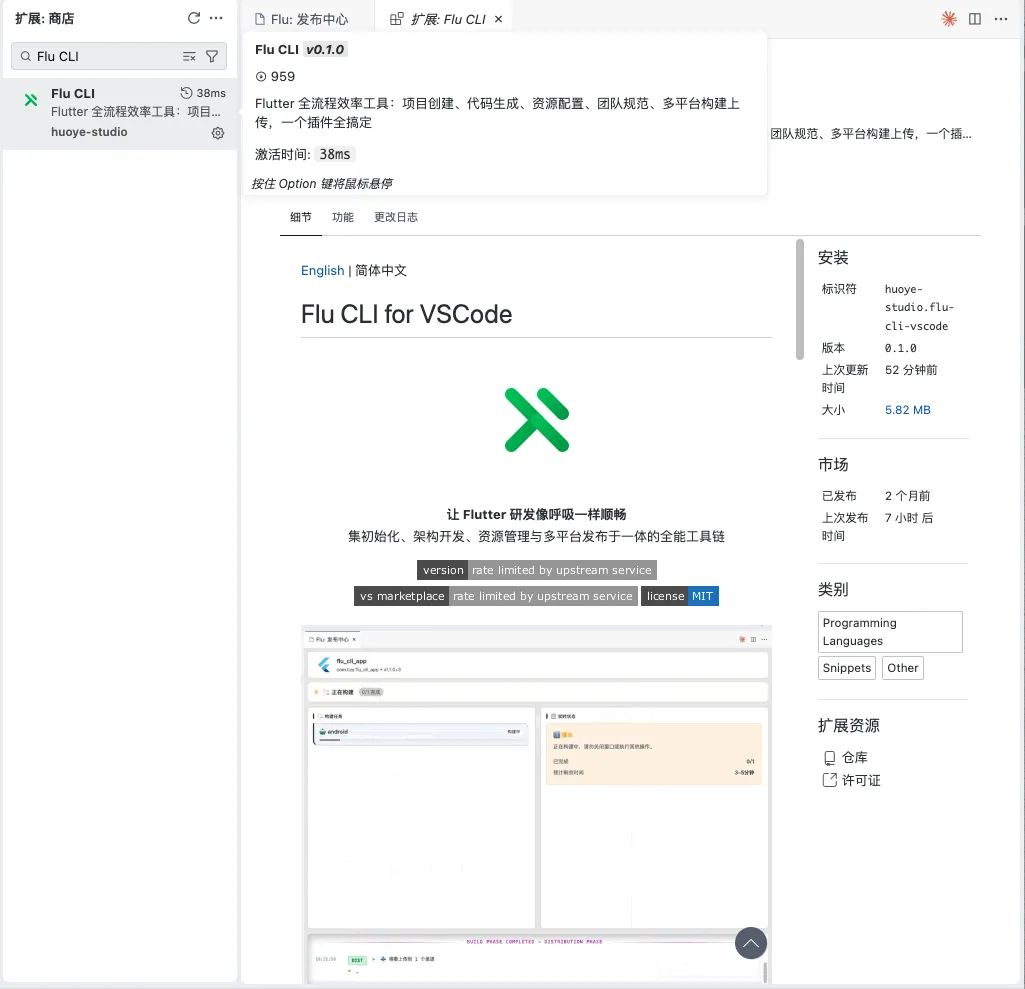Viewport: 1025px width, 989px height.
Task: Click the large Flu CLI logo image
Action: (537, 420)
